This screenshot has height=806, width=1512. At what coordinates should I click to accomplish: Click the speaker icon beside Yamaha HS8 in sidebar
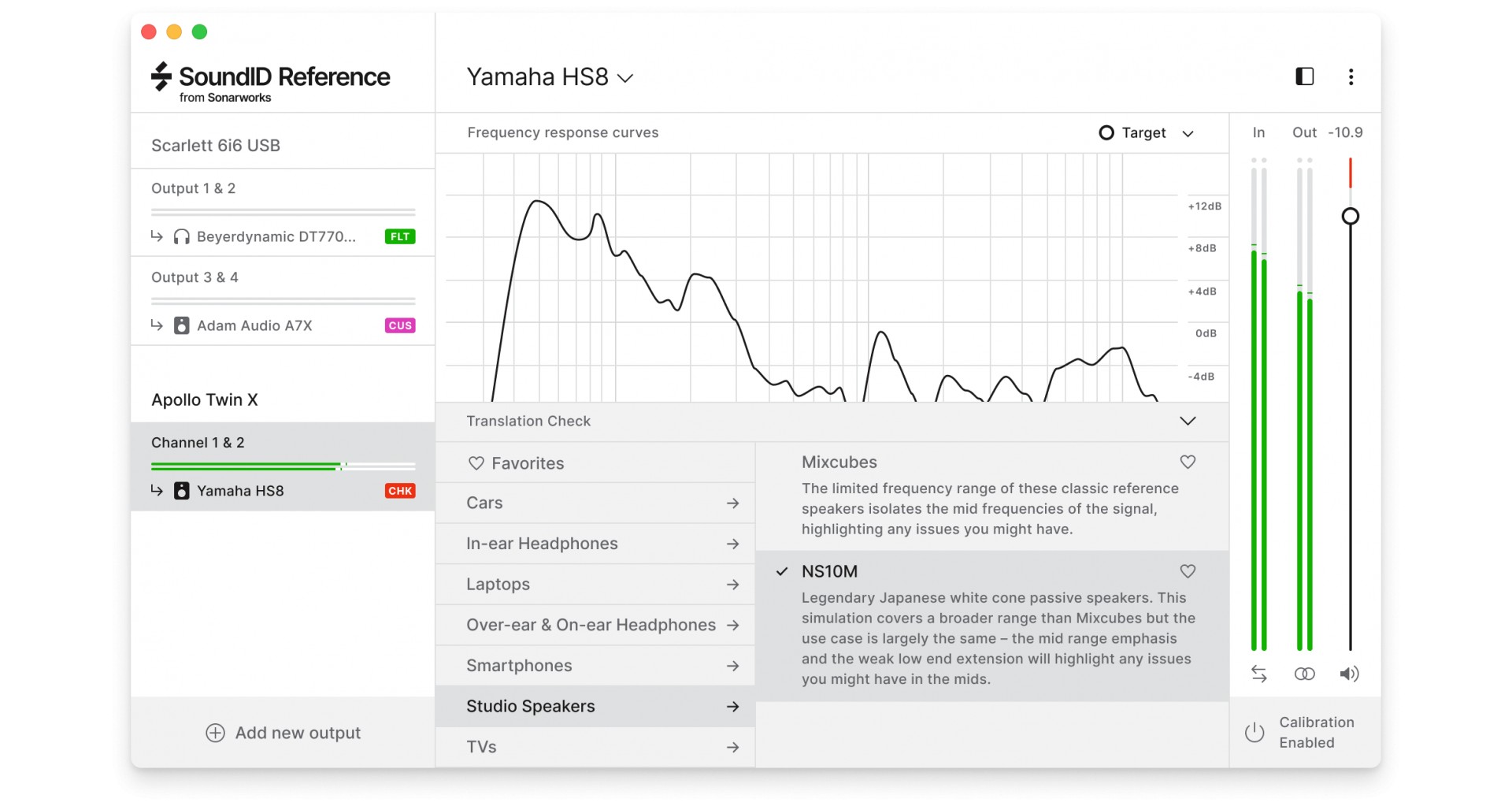(181, 491)
